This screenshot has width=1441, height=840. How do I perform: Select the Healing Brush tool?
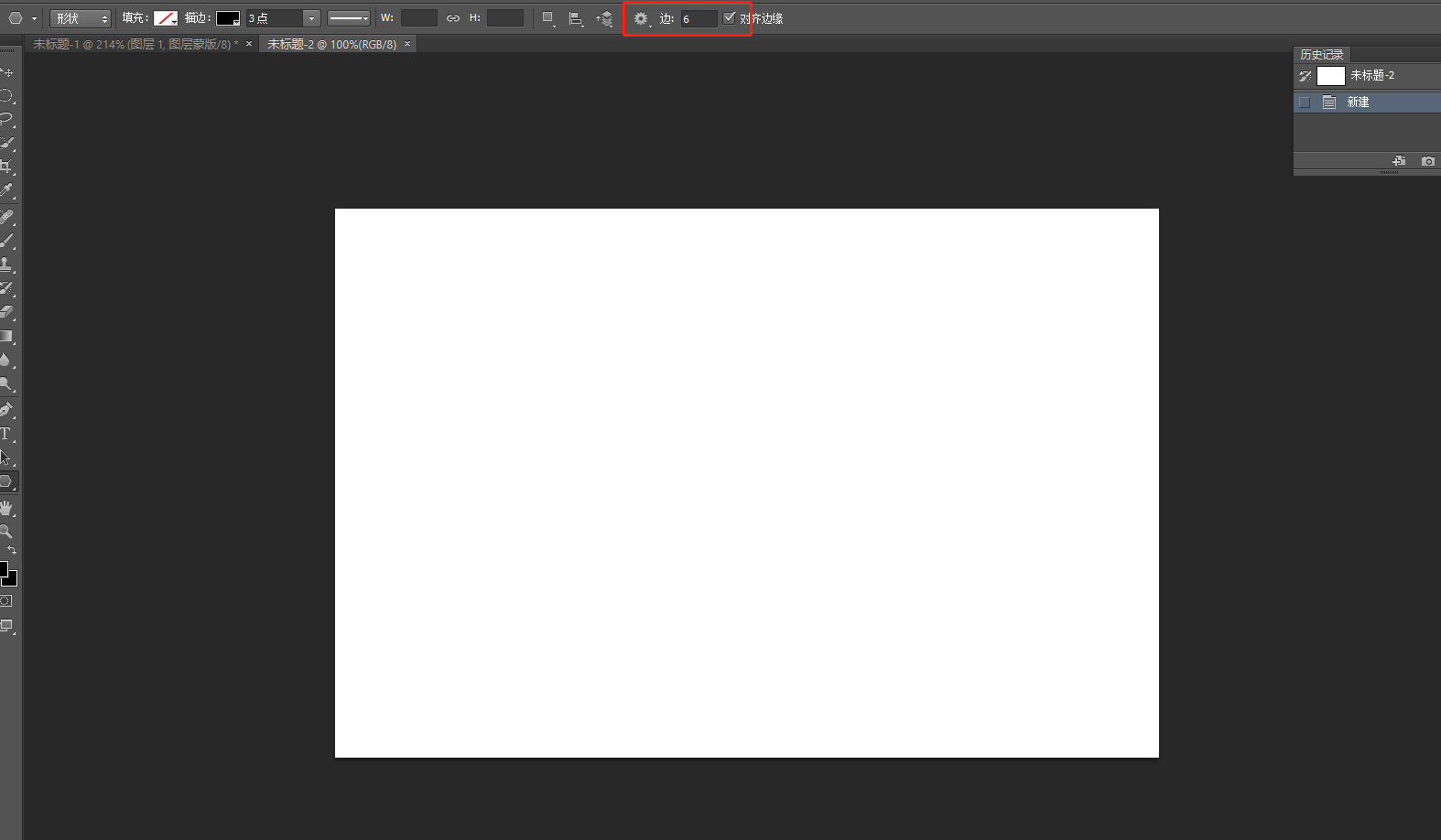coord(6,217)
